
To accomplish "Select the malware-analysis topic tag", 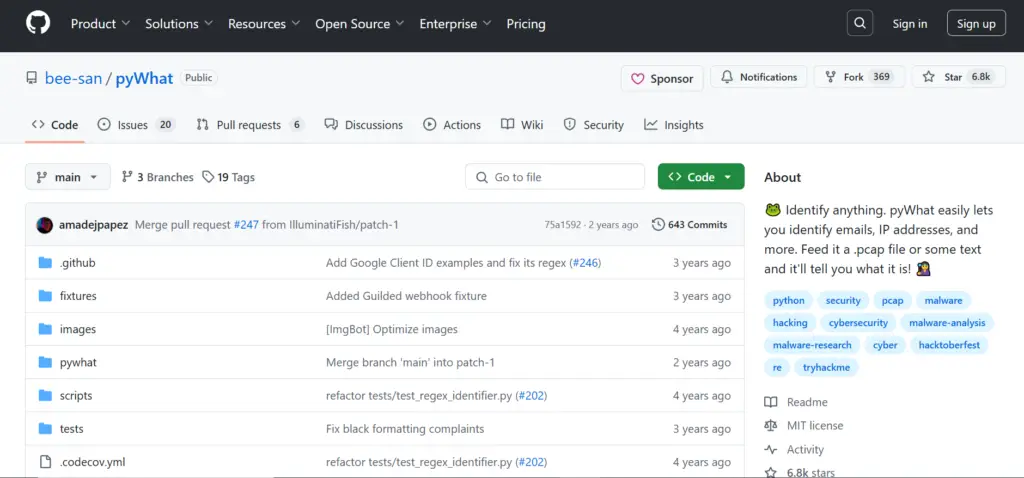I will [947, 323].
